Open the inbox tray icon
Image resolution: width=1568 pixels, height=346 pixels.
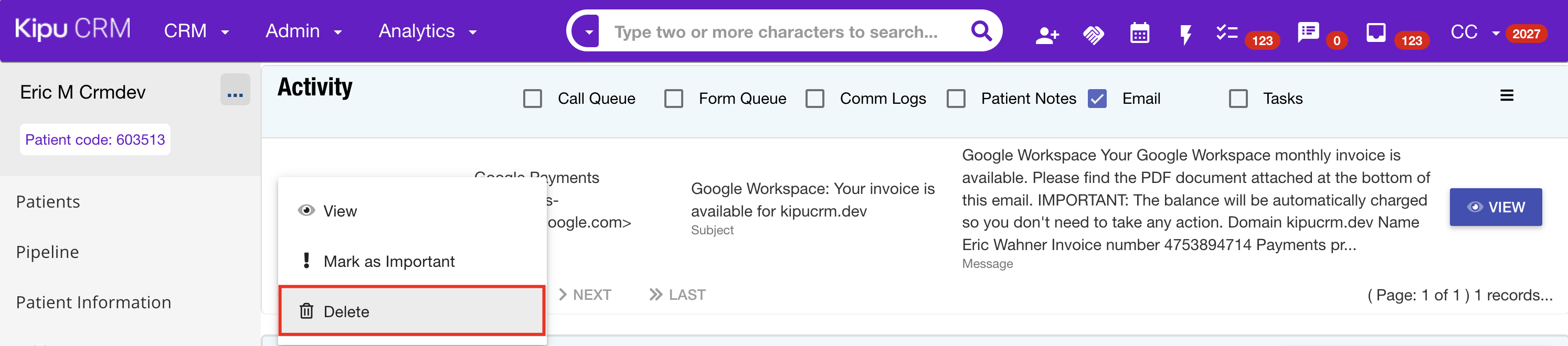point(1375,32)
